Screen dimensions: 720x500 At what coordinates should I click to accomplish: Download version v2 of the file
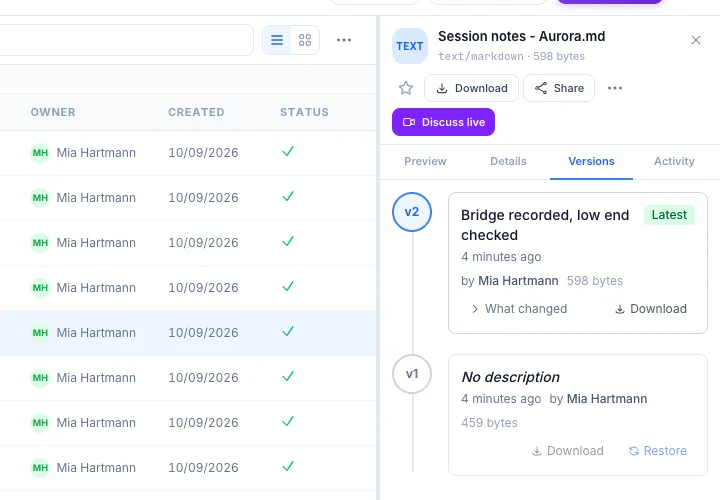651,309
